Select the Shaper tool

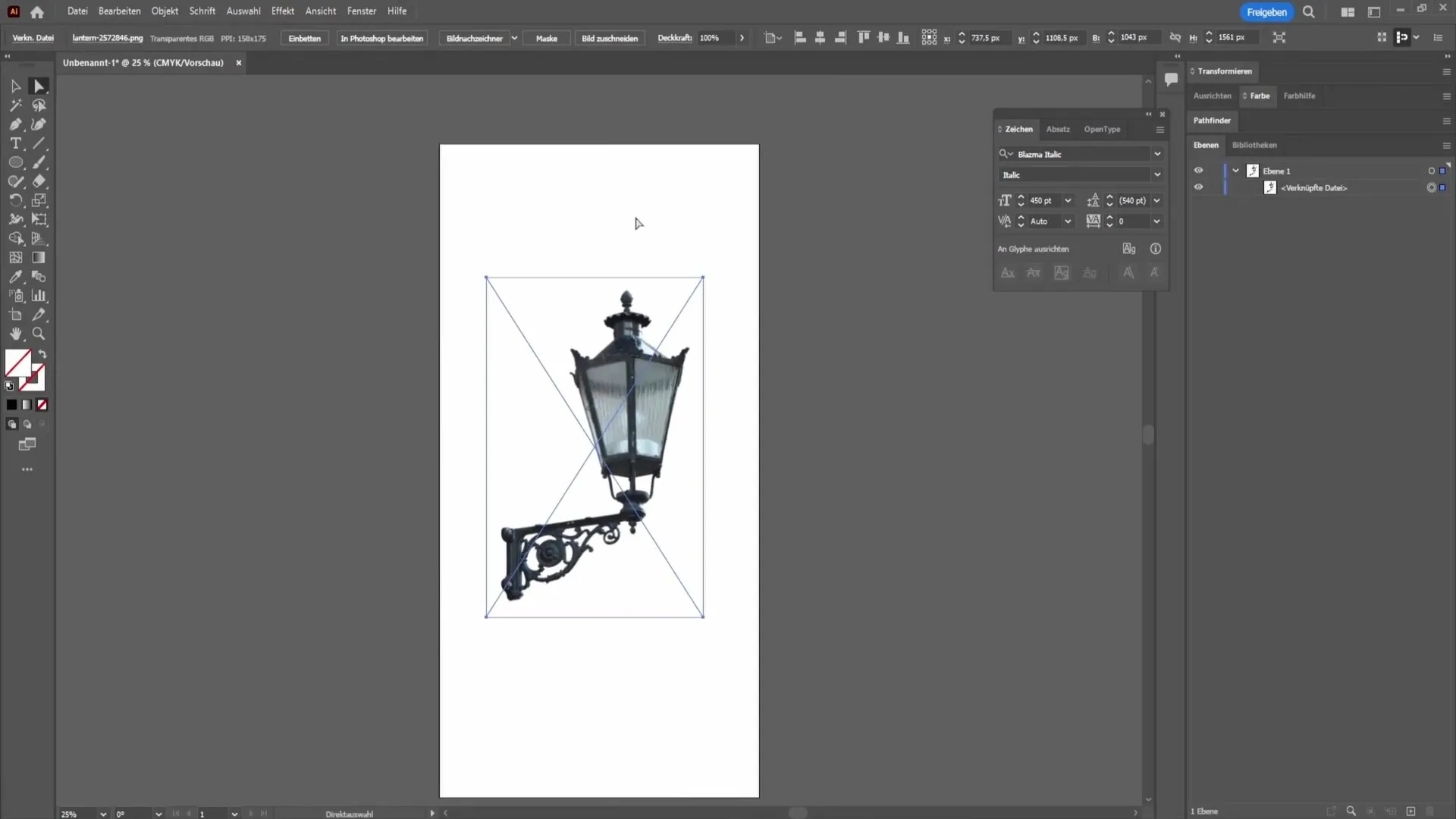15,181
